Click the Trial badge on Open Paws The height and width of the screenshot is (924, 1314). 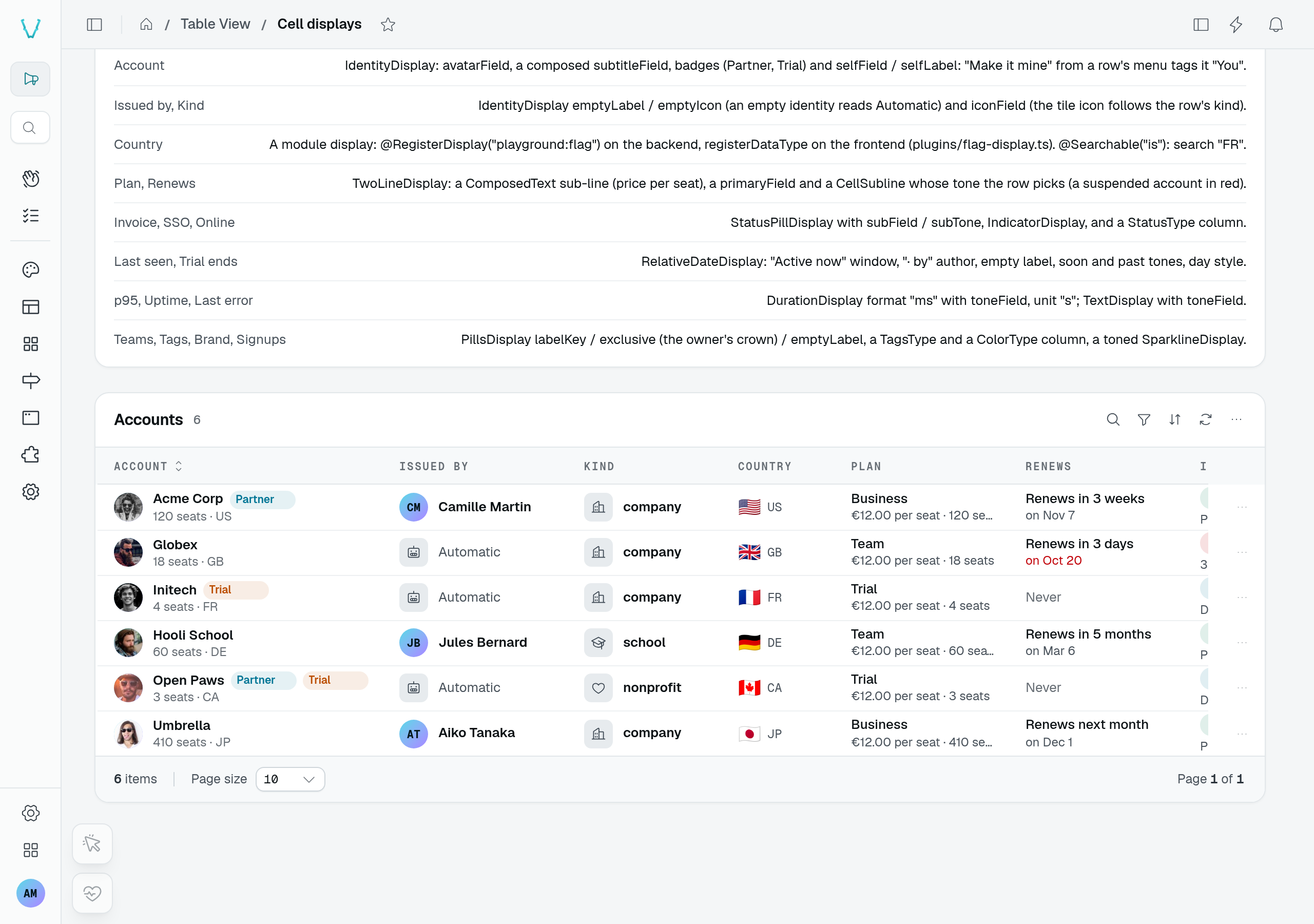click(335, 680)
